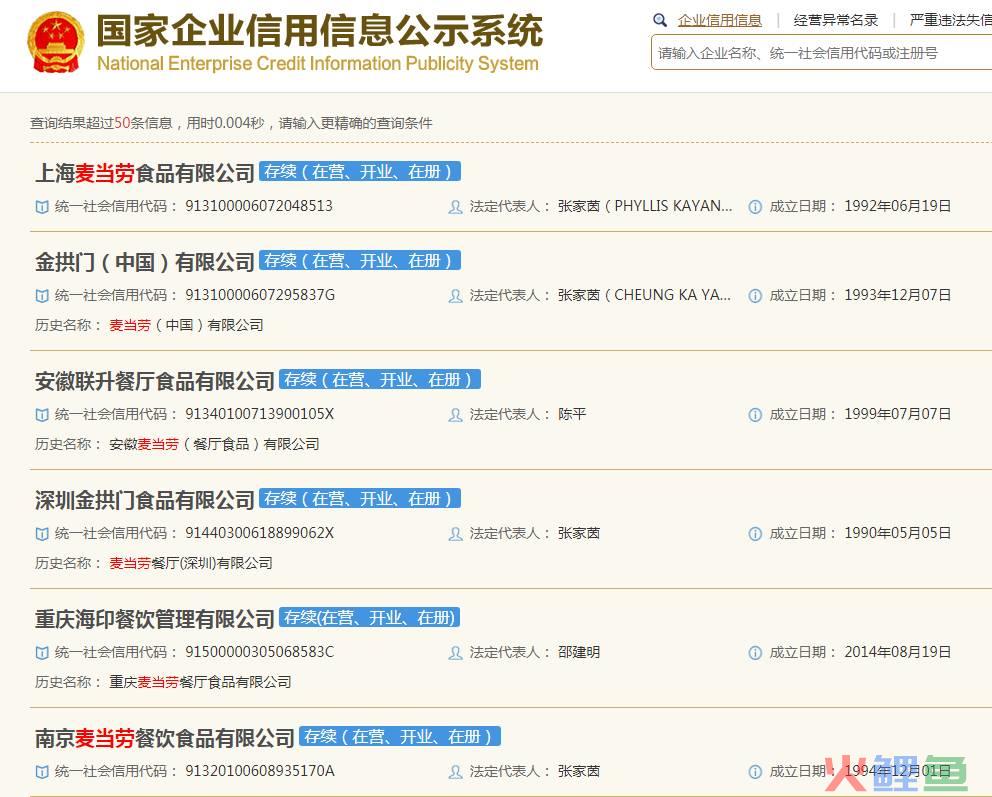Select the credit code 91310000607295837G

click(260, 295)
